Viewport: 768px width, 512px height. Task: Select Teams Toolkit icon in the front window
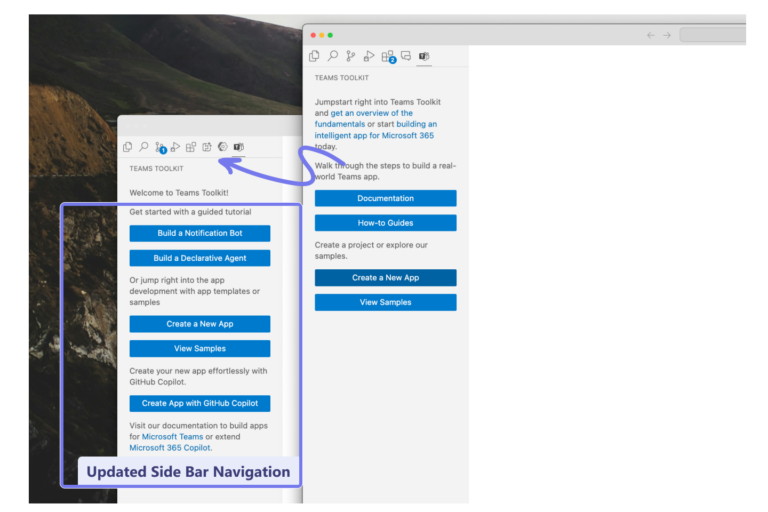coord(424,56)
